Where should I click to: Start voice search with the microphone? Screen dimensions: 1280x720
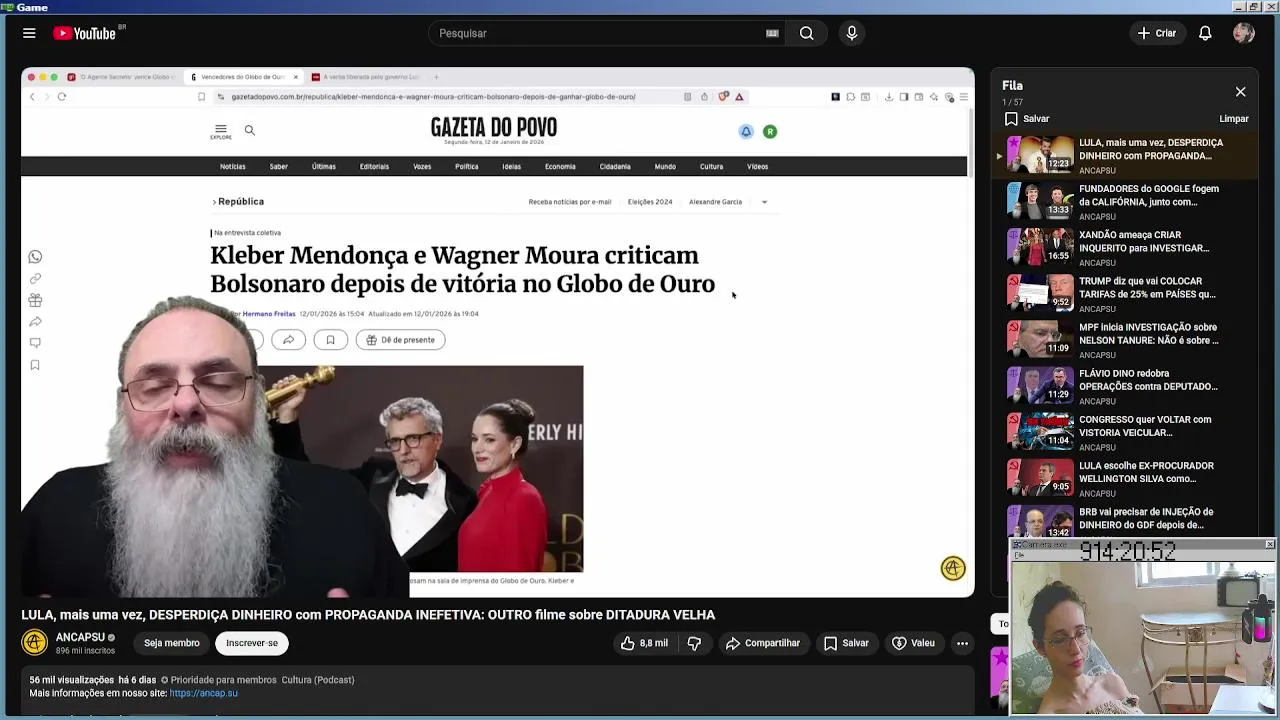pyautogui.click(x=852, y=33)
